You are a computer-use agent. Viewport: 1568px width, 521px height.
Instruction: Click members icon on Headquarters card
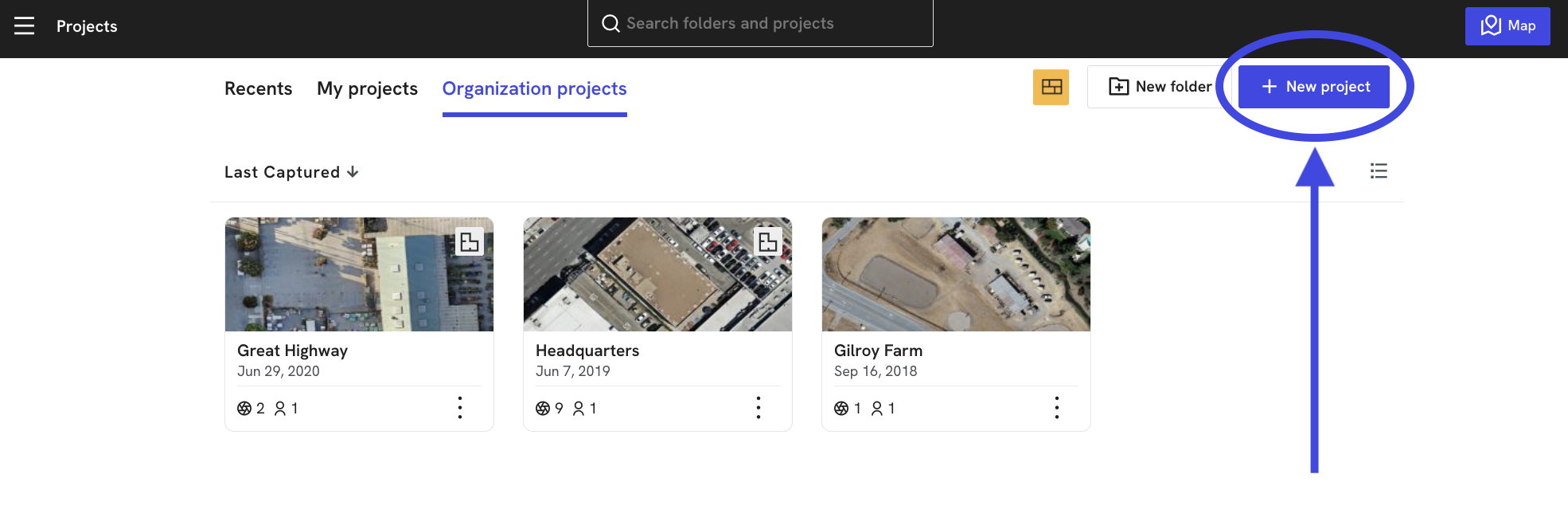point(579,409)
